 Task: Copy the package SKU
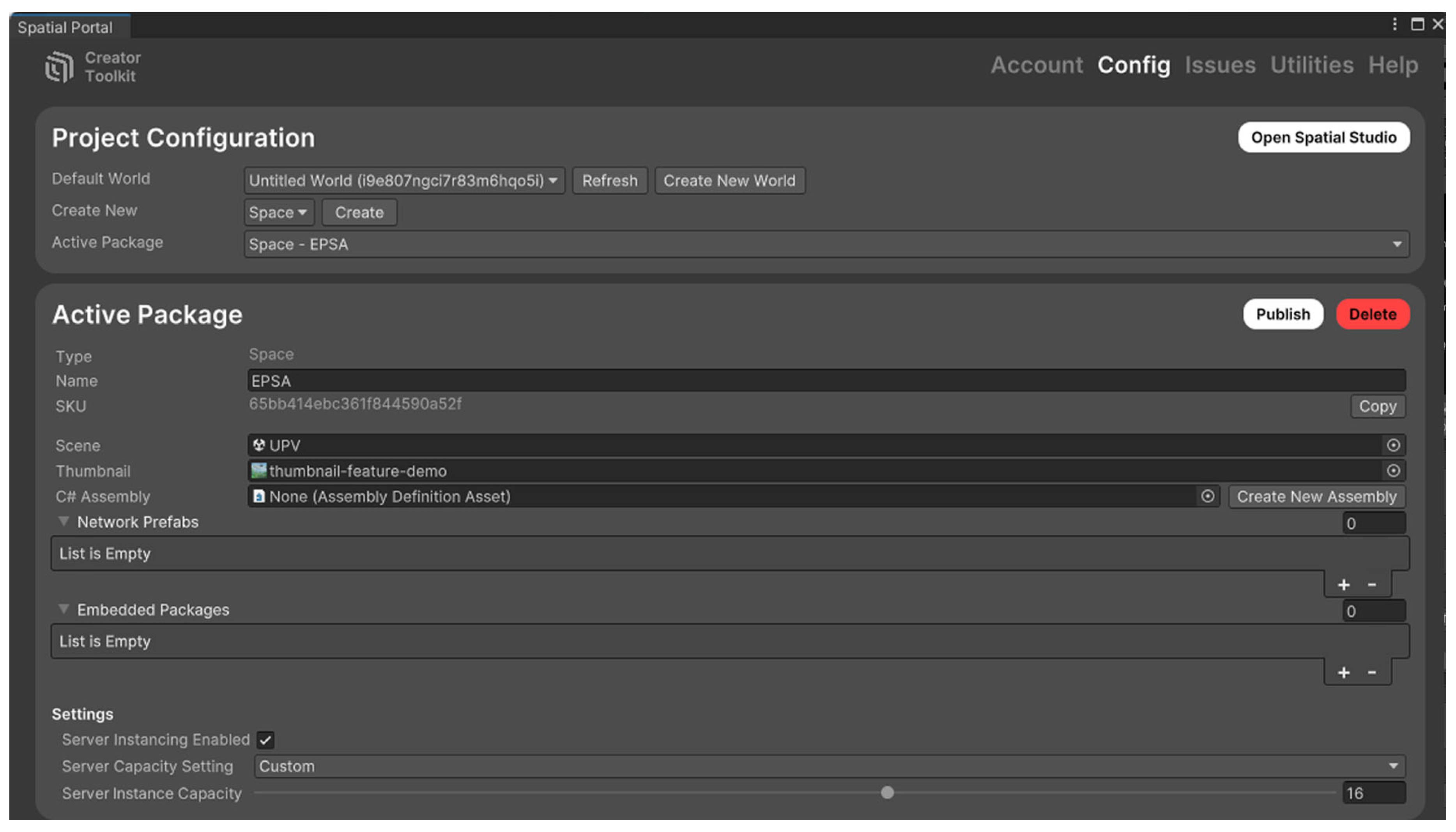pos(1377,406)
